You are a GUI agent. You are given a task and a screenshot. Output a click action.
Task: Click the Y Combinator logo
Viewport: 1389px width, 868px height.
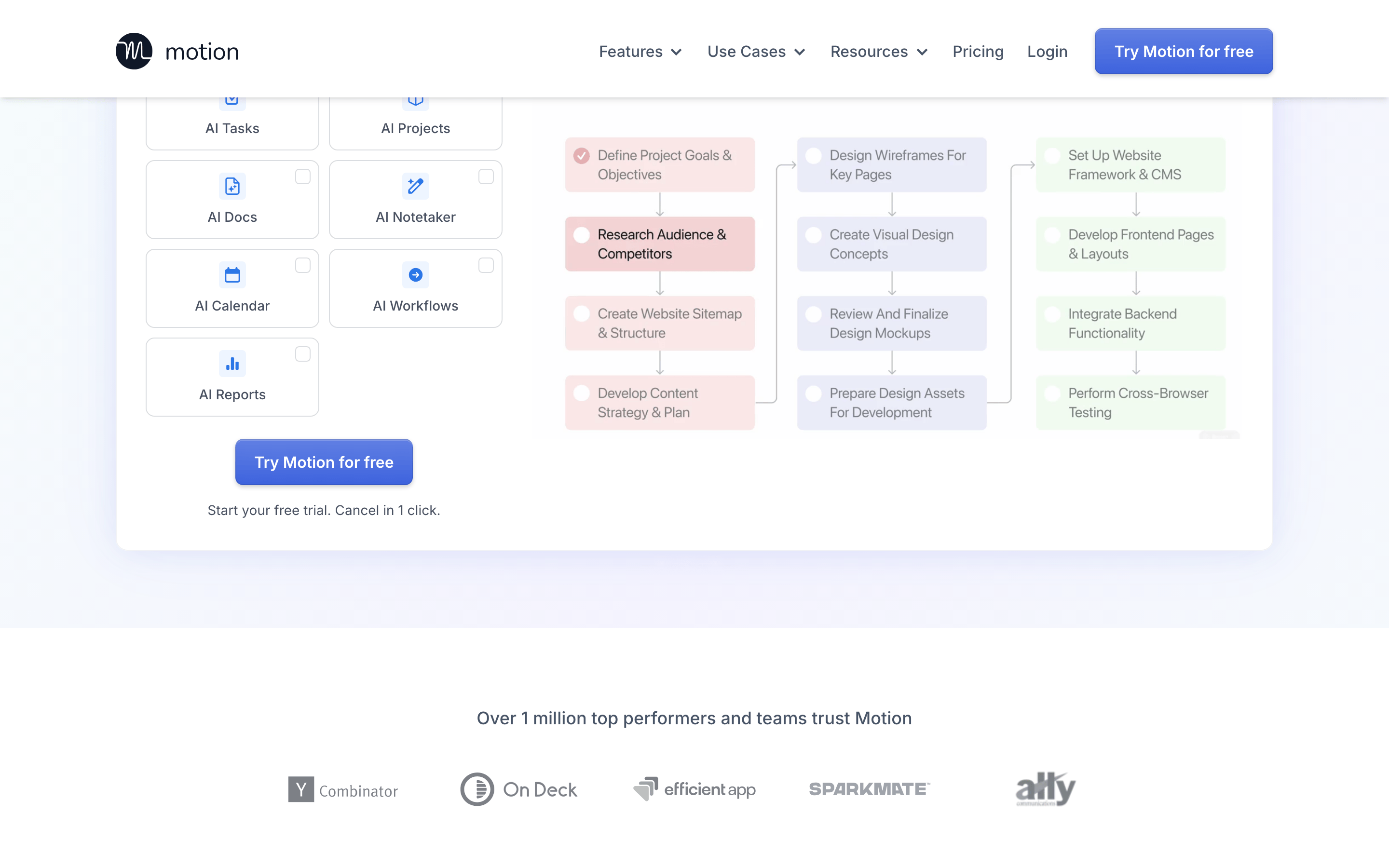[x=342, y=789]
